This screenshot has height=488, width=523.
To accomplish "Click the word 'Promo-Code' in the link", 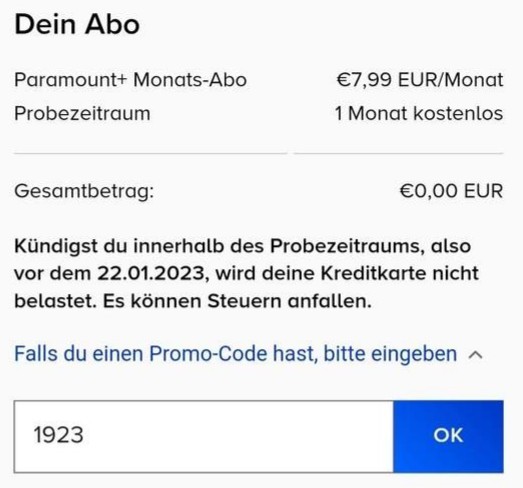I will coord(208,354).
